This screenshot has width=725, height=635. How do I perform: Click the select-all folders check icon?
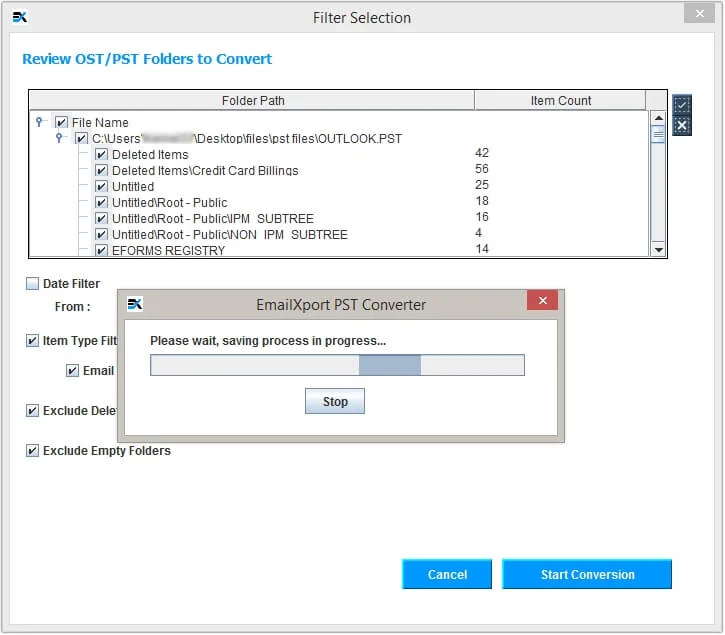coord(682,105)
